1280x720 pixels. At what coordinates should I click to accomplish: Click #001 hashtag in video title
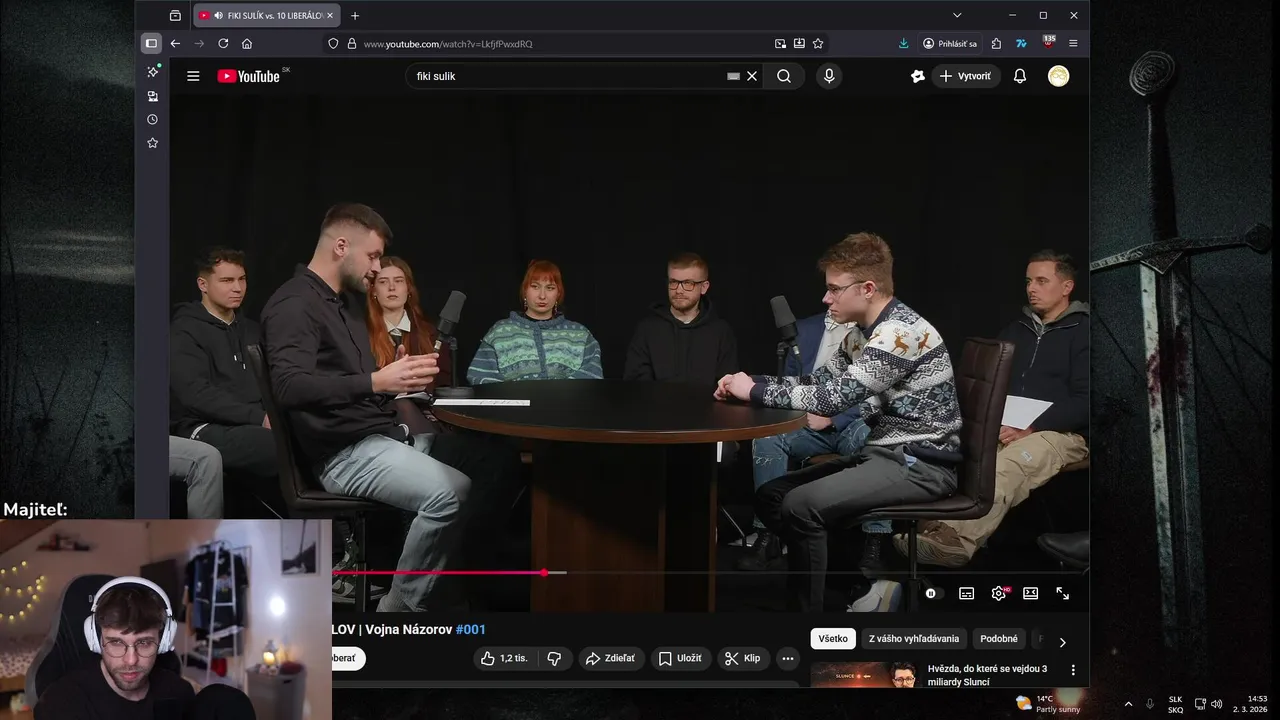coord(470,629)
